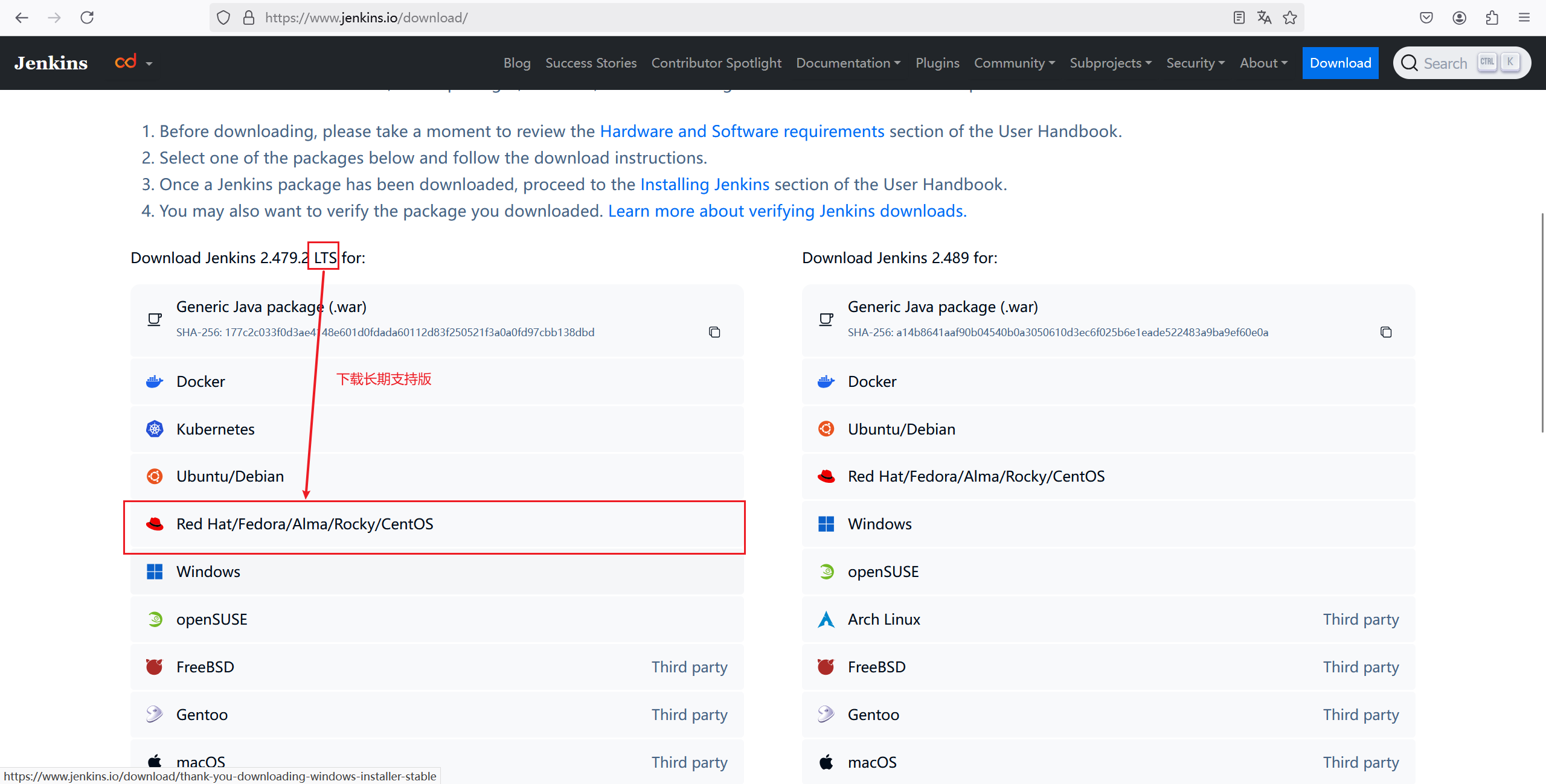Viewport: 1546px width, 784px height.
Task: Open Learn more about verifying Jenkins downloads
Action: [787, 211]
